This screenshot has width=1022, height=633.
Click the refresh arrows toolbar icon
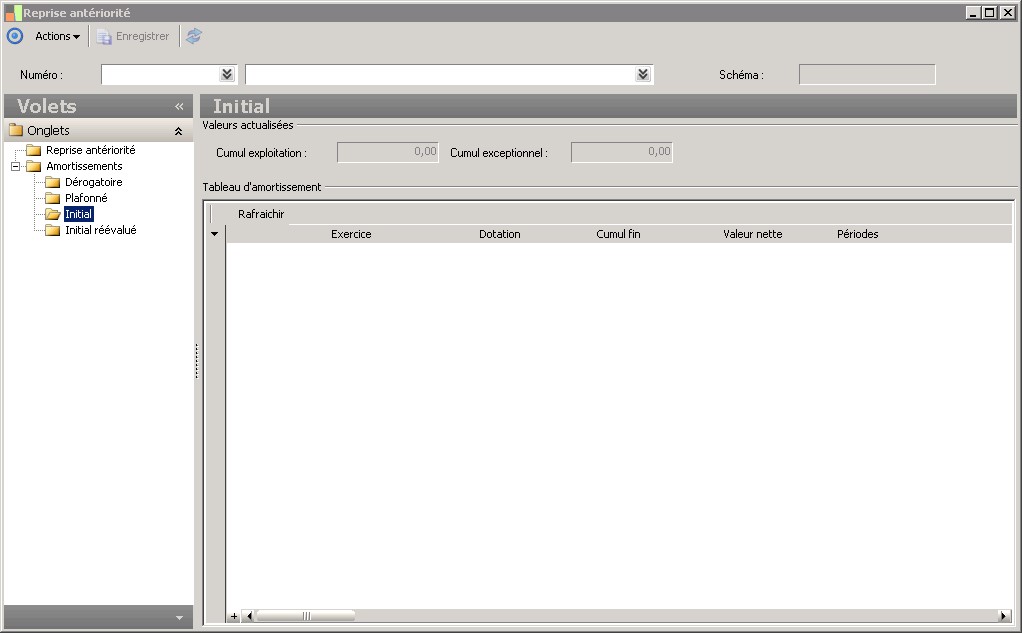194,36
